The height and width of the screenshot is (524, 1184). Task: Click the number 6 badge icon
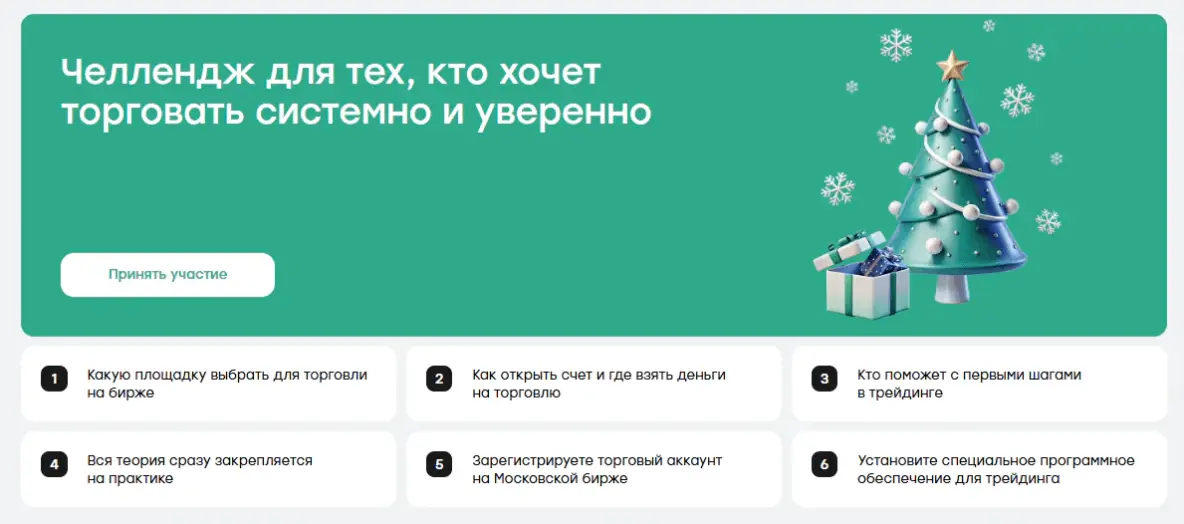point(824,464)
